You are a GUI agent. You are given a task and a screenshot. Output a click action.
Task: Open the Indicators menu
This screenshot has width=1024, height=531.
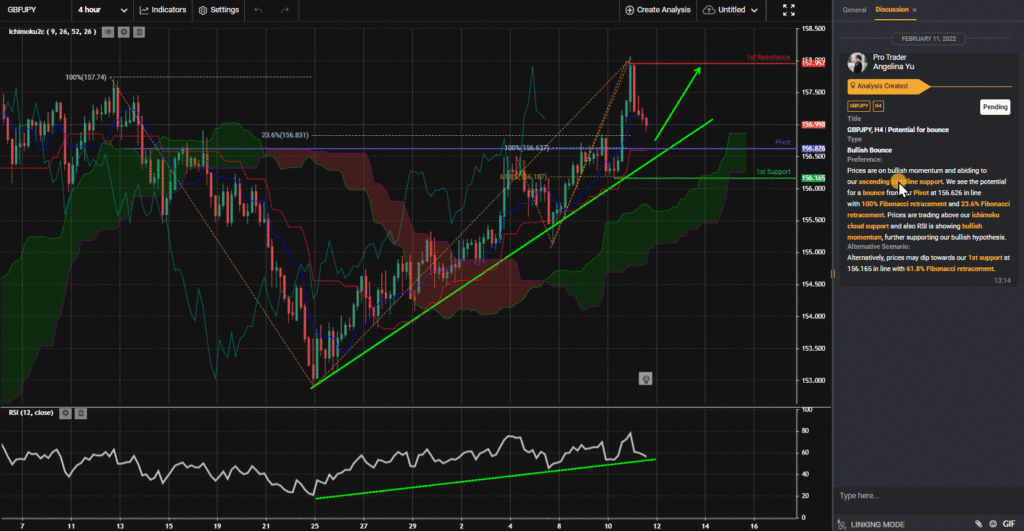(163, 10)
